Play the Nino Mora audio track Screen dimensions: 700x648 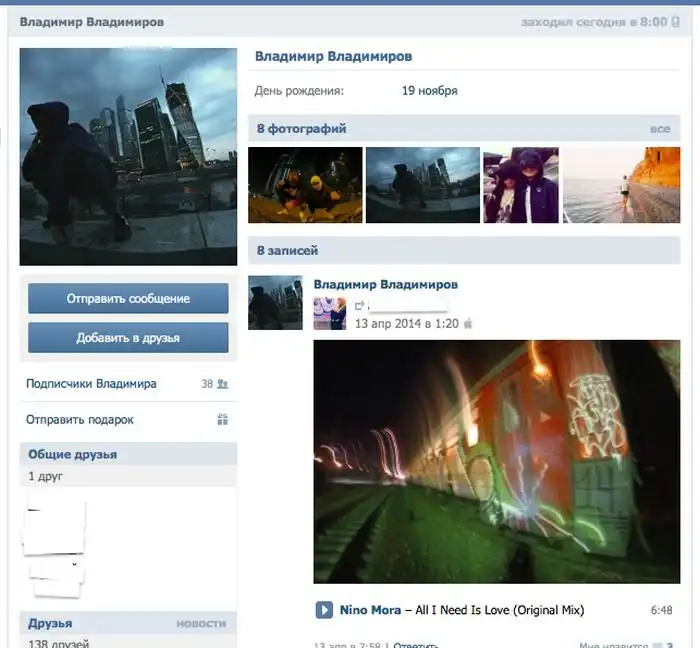(x=324, y=610)
